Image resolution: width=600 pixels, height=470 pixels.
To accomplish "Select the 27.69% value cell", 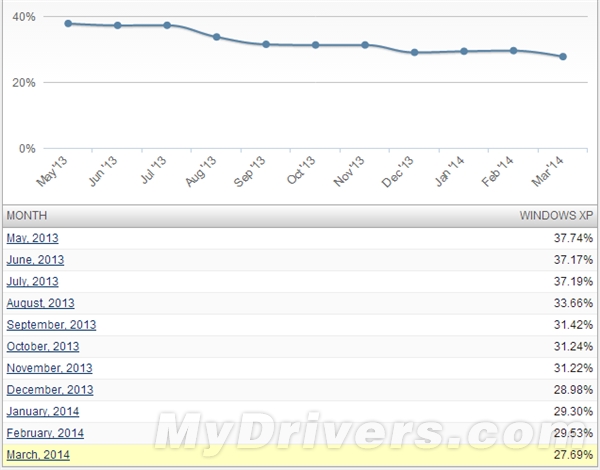I will pyautogui.click(x=573, y=455).
